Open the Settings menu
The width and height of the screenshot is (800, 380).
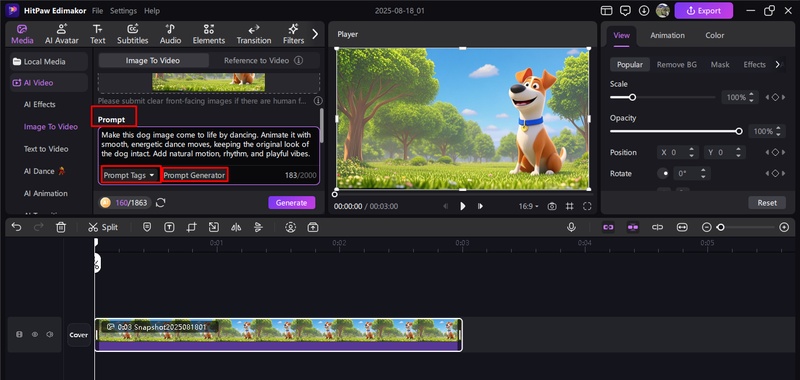tap(123, 11)
